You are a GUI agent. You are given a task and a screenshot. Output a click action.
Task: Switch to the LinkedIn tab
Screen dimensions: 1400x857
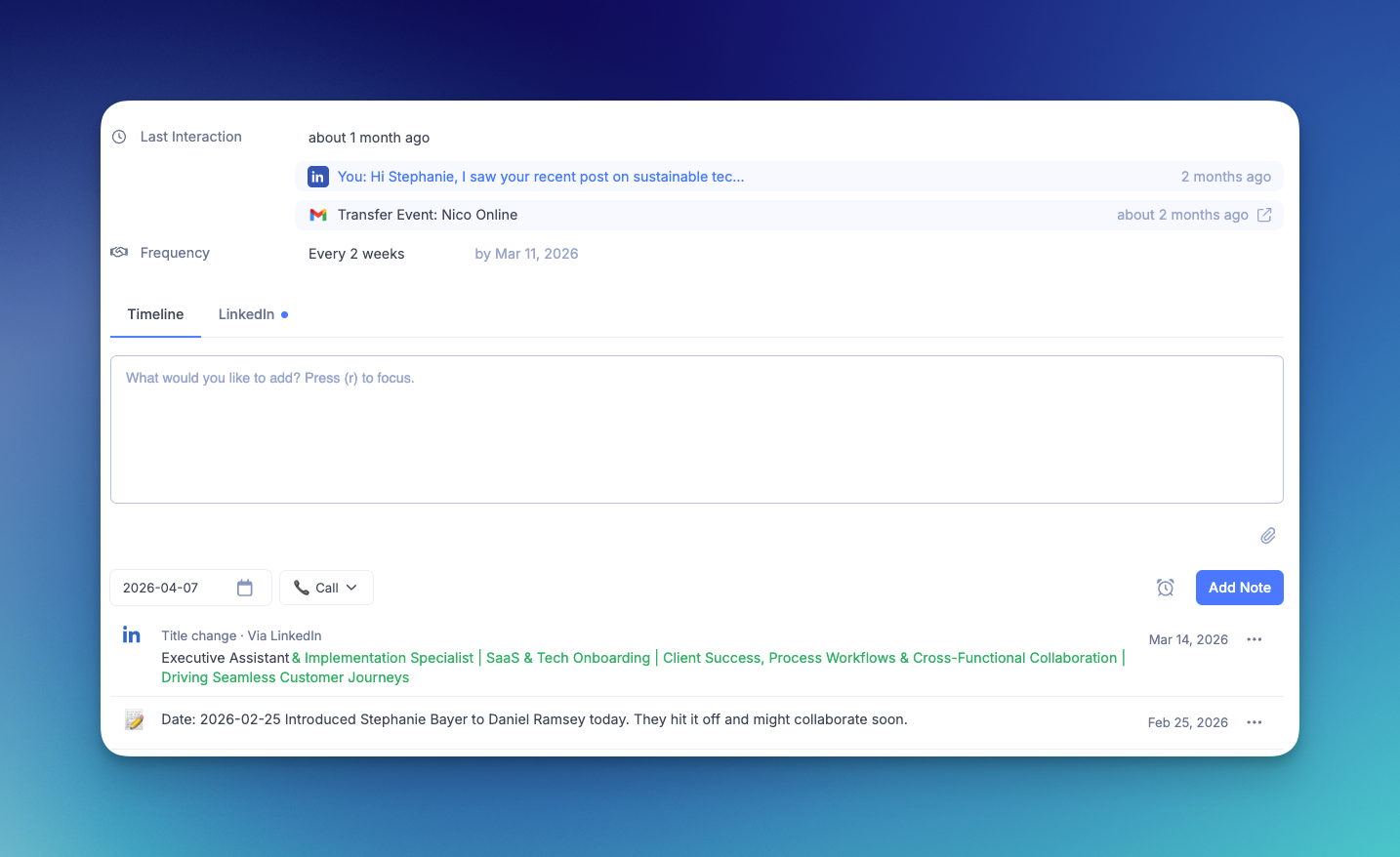[x=247, y=314]
